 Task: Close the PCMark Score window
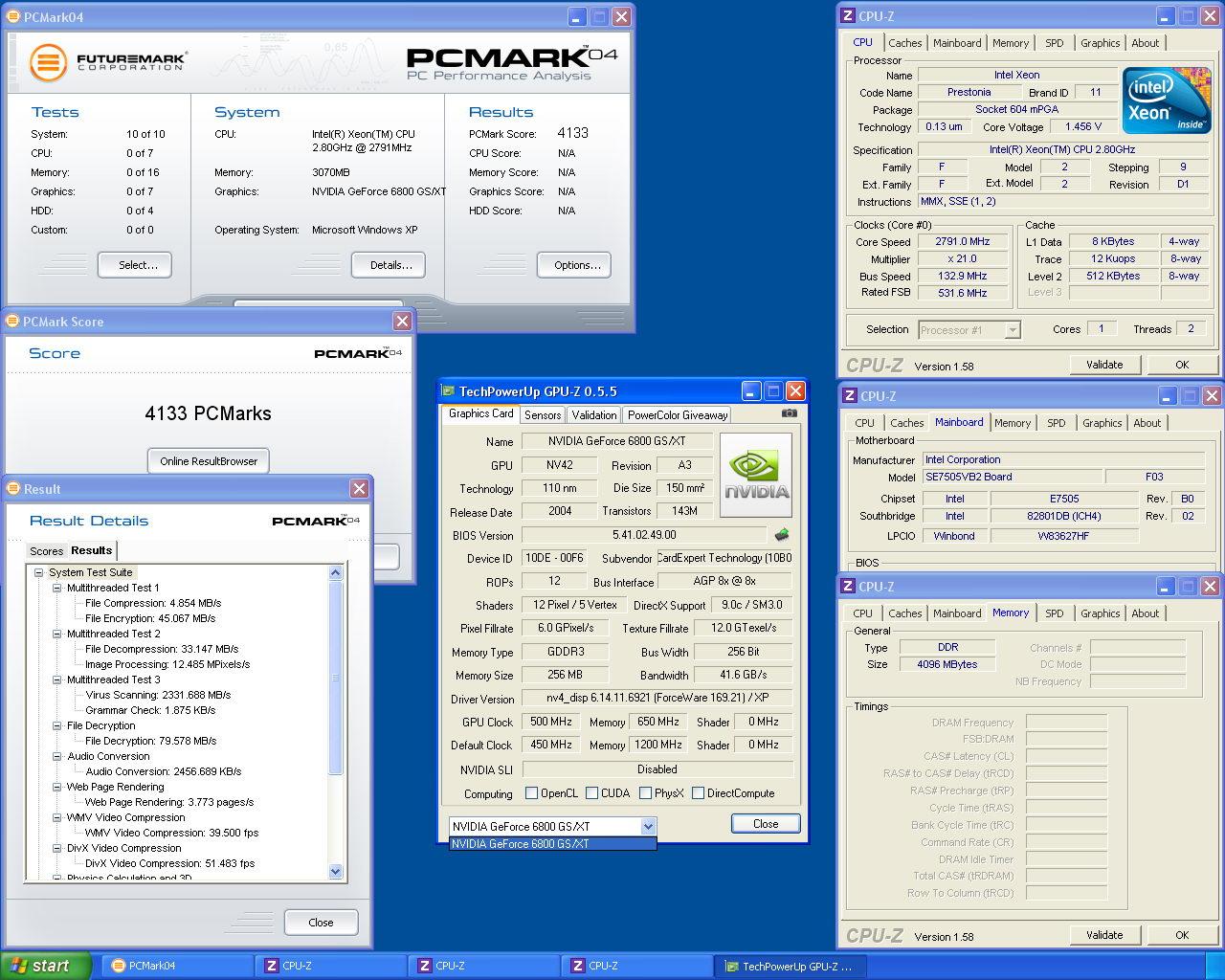402,322
